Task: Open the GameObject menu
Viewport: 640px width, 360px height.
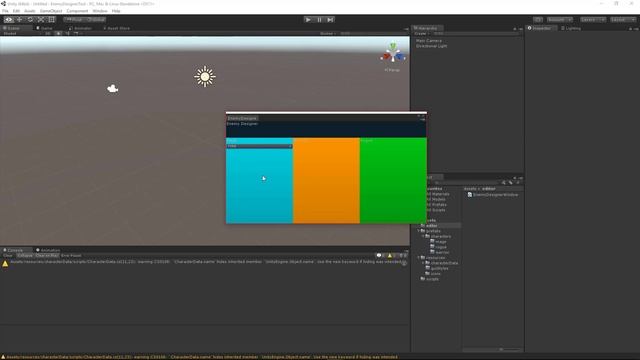Action: click(51, 11)
